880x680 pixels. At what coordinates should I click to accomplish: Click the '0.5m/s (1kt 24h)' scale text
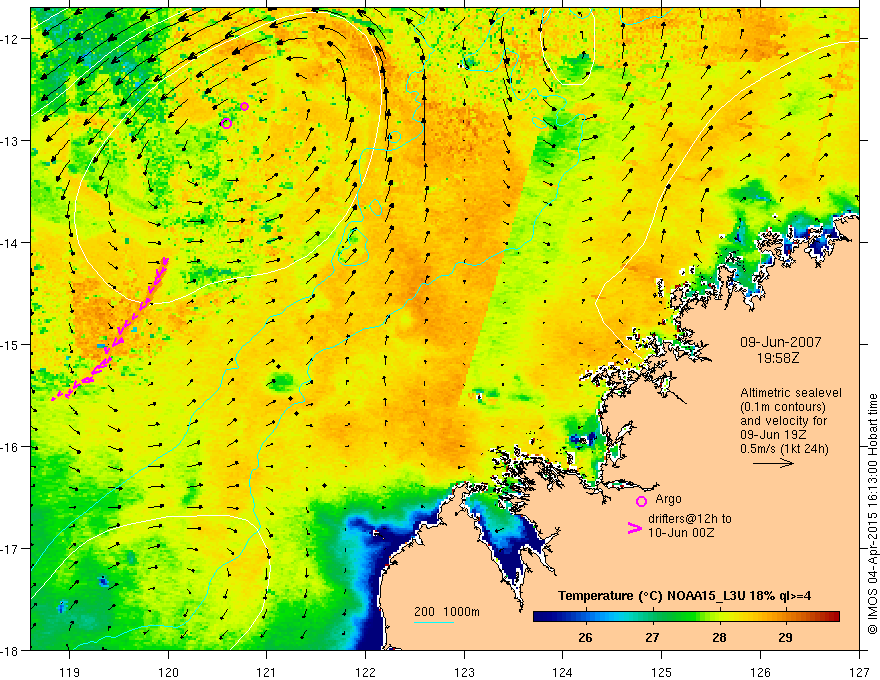[784, 448]
